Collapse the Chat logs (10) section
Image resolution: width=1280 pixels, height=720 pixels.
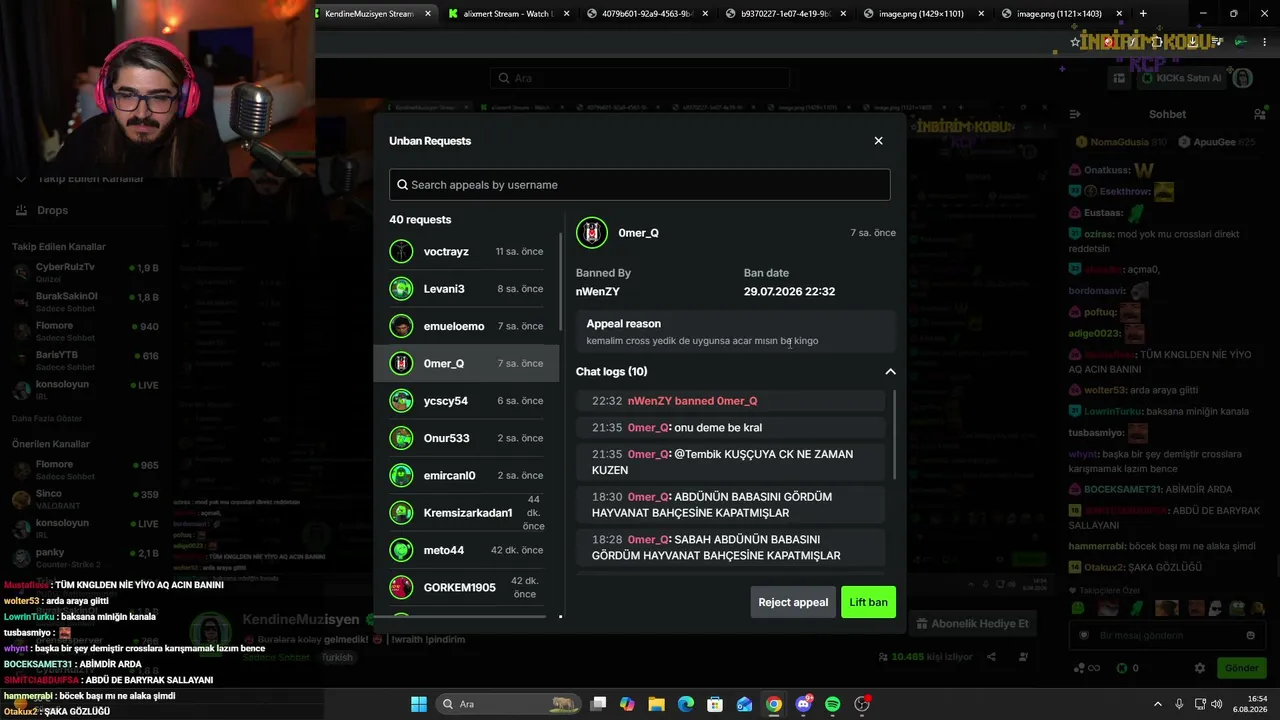tap(890, 372)
